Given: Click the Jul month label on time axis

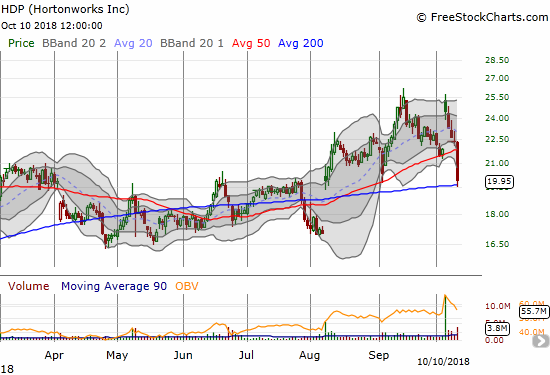Looking at the screenshot, I should pyautogui.click(x=246, y=355).
